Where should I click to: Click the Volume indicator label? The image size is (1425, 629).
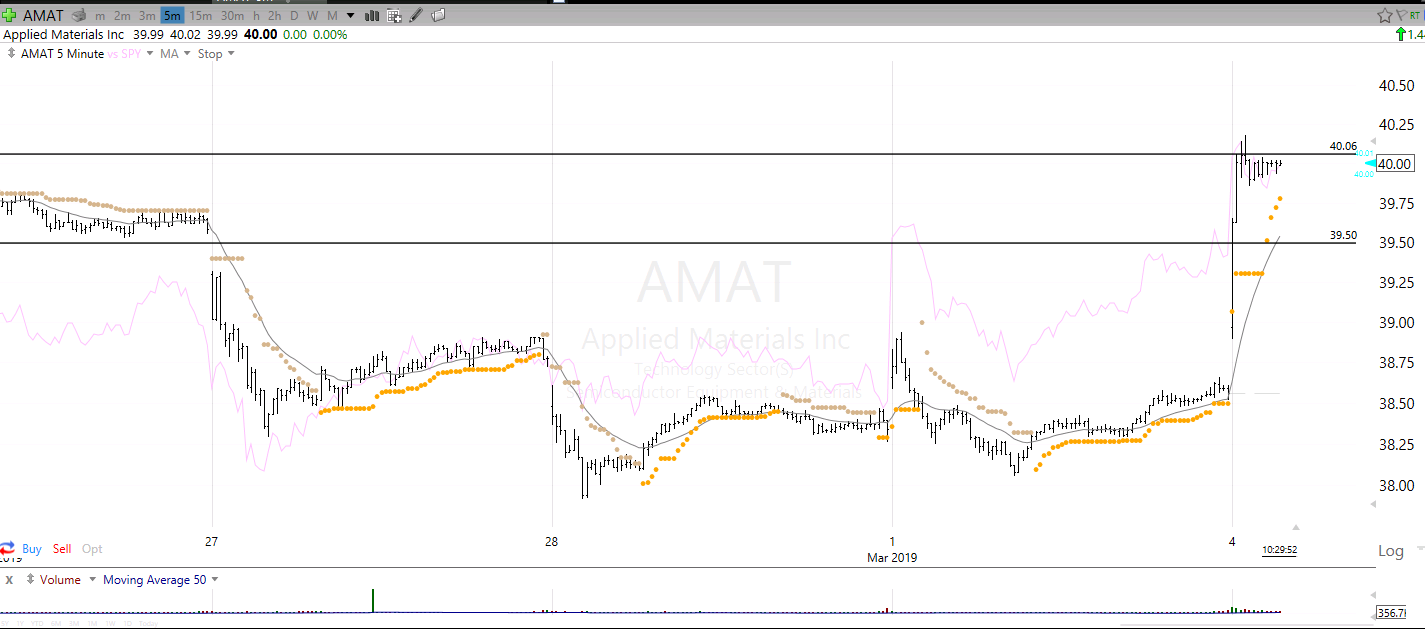[60, 580]
